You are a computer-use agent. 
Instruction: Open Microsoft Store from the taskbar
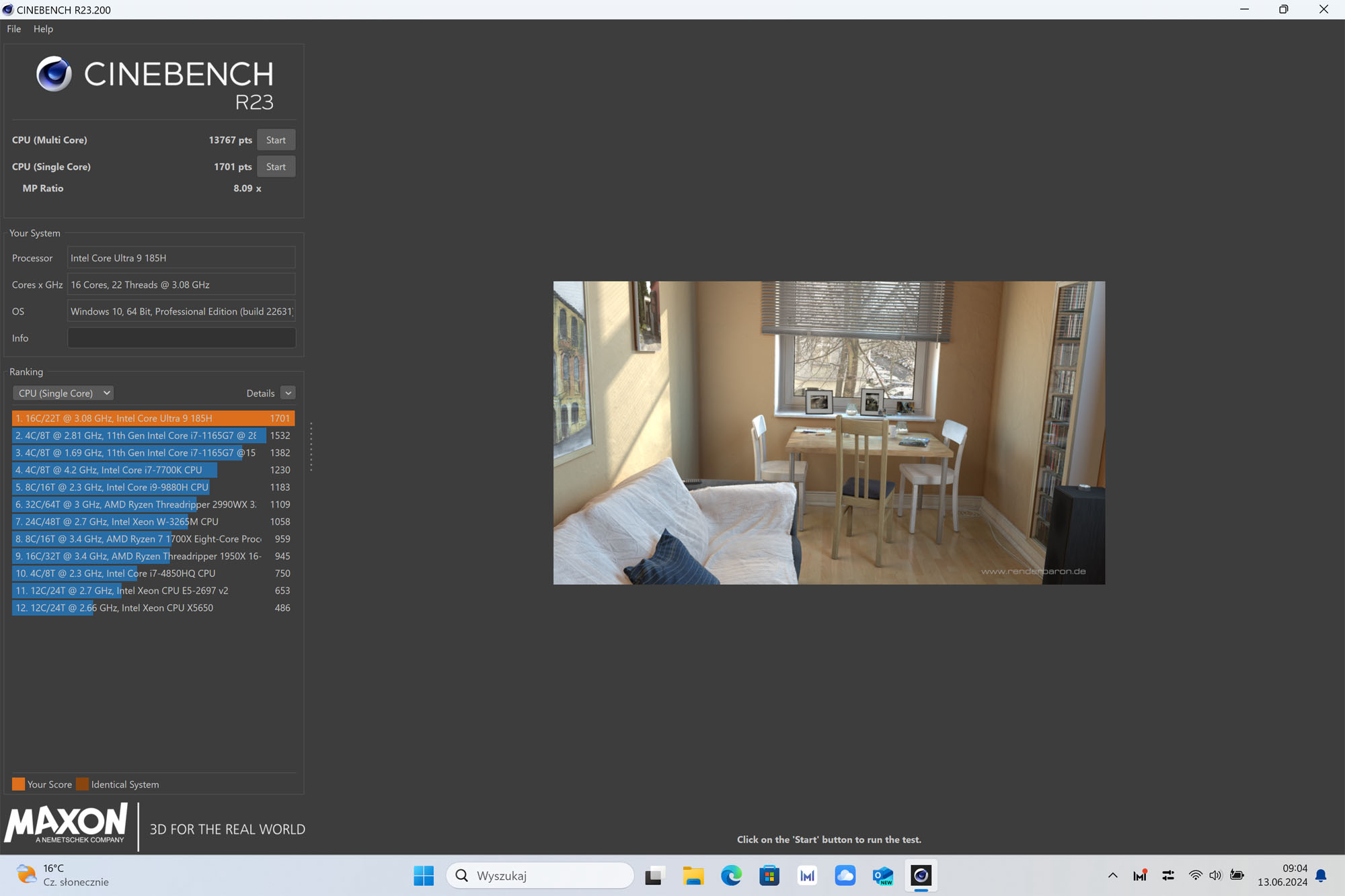(x=769, y=875)
